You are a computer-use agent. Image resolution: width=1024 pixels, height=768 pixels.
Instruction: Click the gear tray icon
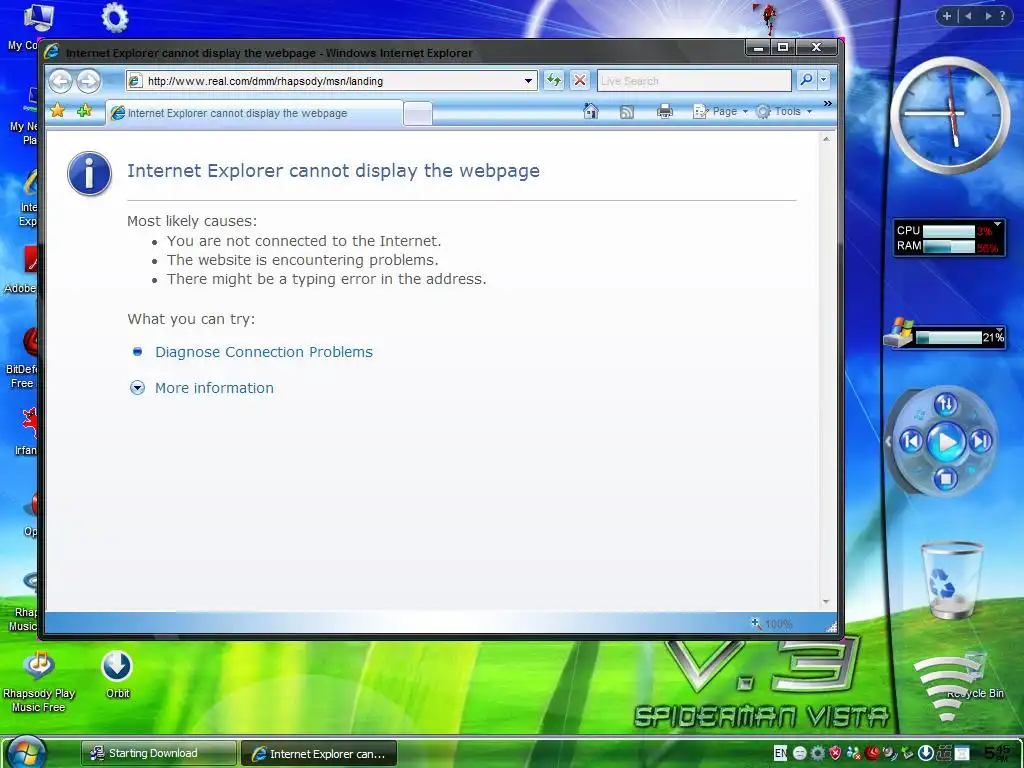818,753
